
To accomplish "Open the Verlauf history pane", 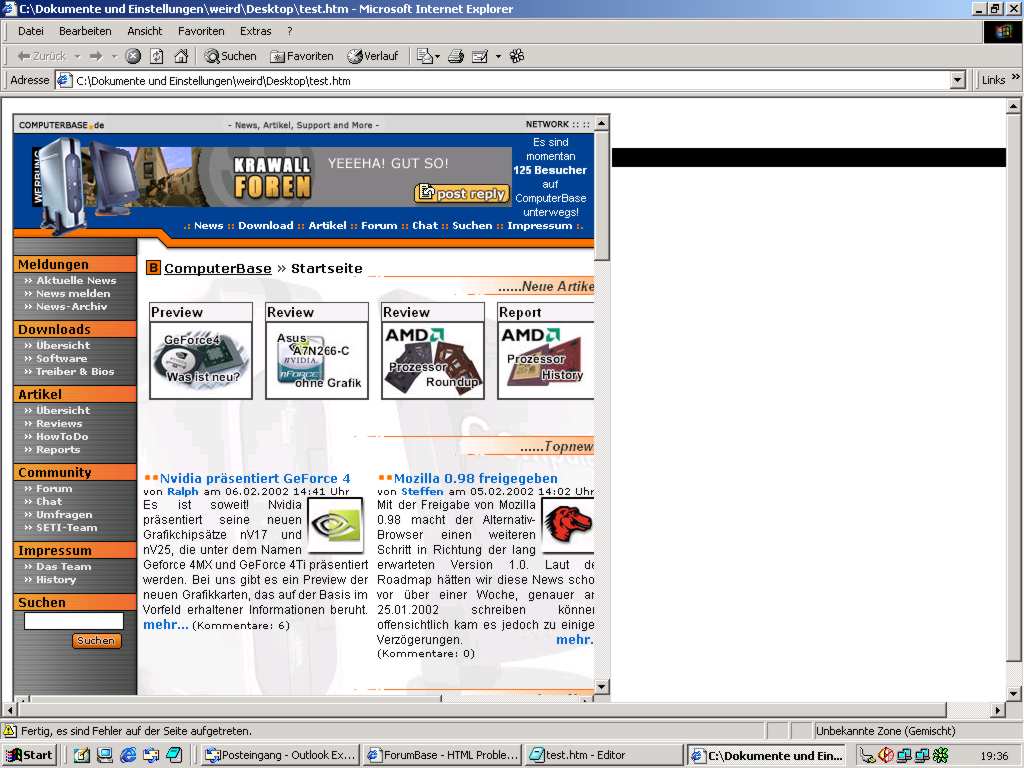I will click(x=373, y=56).
